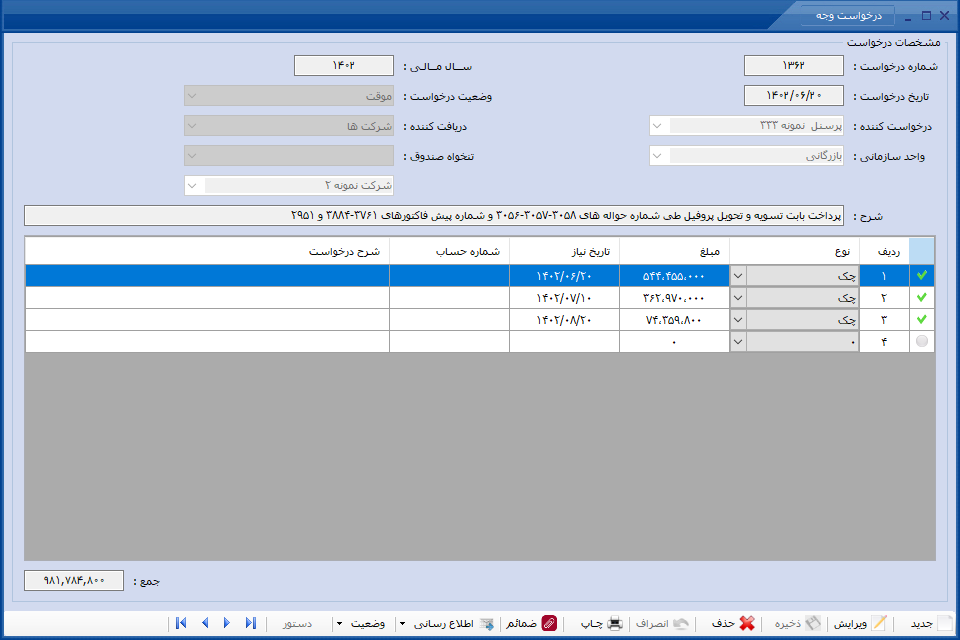Viewport: 960px width, 640px height.
Task: Click the چاپ (Print) printer icon
Action: pyautogui.click(x=614, y=623)
